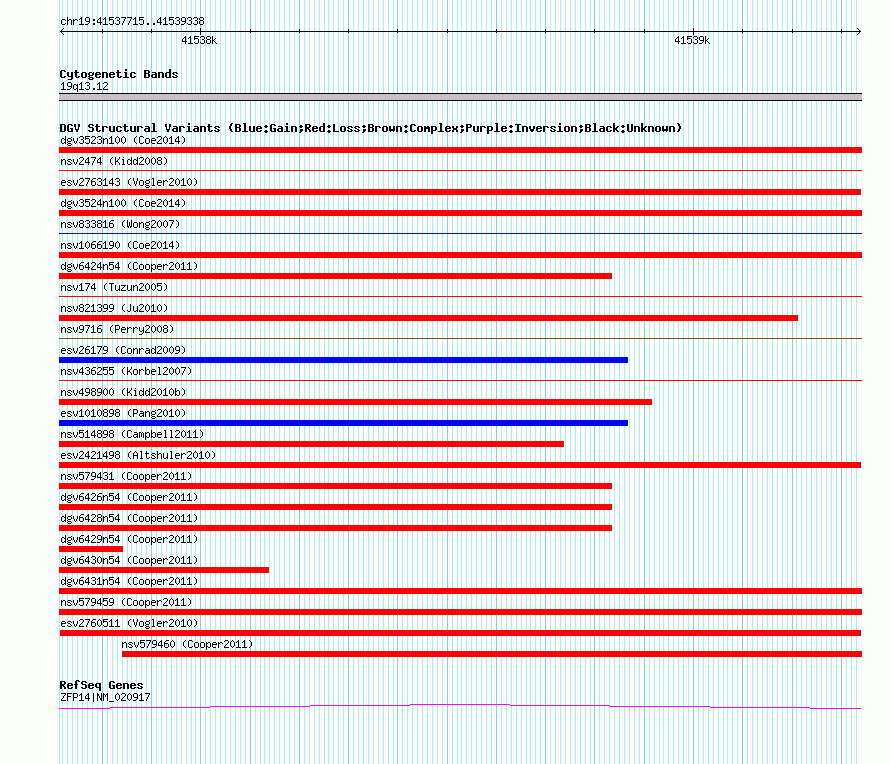Image resolution: width=890 pixels, height=764 pixels.
Task: Click the red bar of nsv821399
Action: click(x=429, y=318)
